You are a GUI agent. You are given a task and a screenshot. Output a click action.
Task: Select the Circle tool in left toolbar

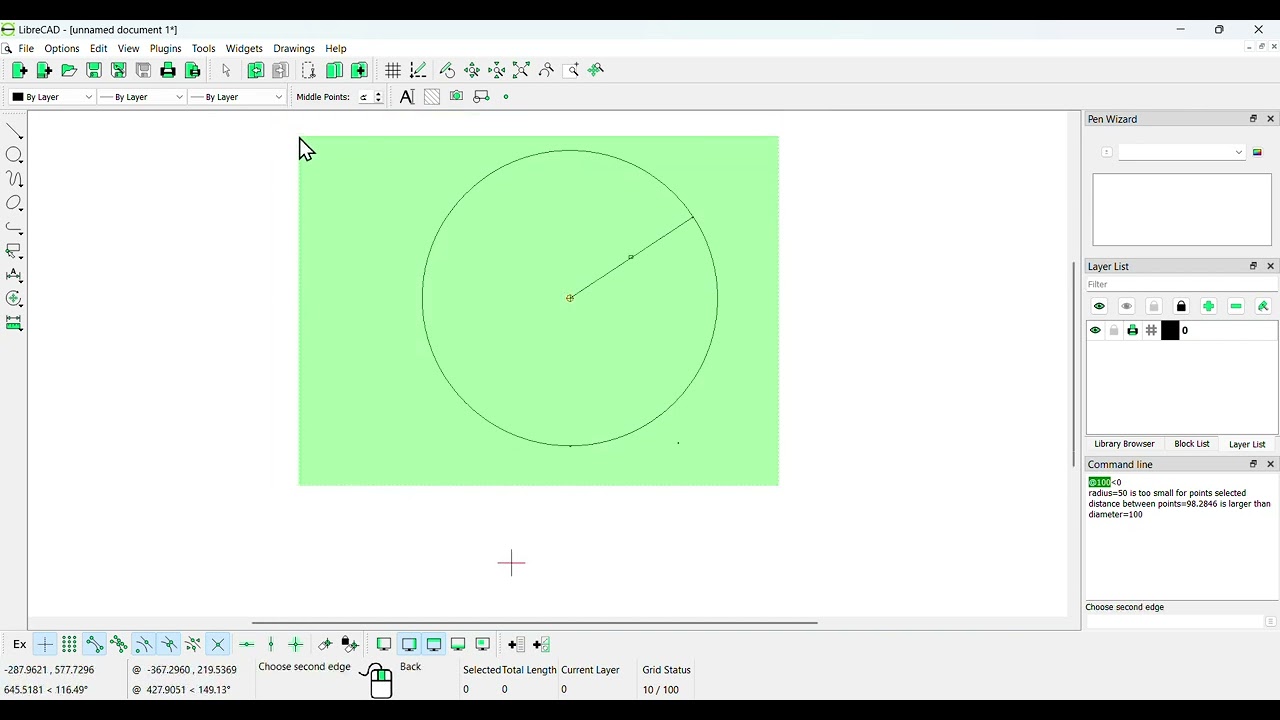click(14, 155)
